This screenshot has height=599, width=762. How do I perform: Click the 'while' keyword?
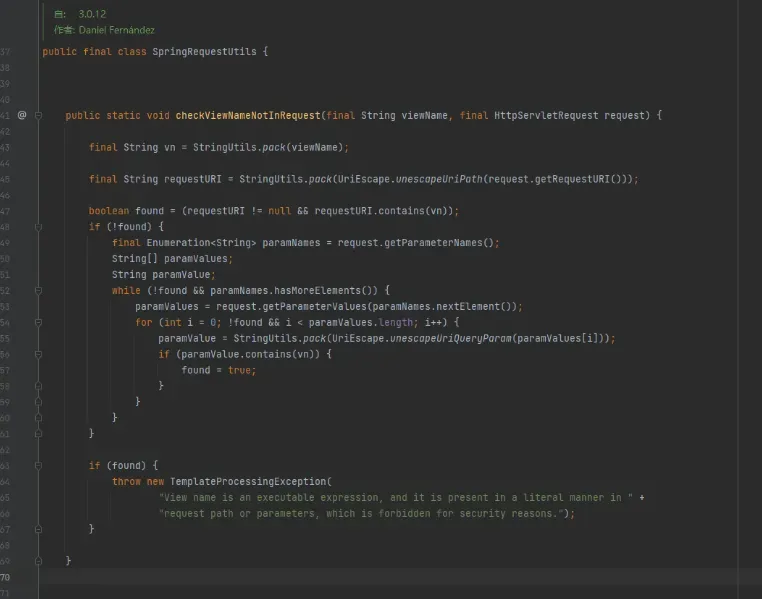(x=126, y=291)
